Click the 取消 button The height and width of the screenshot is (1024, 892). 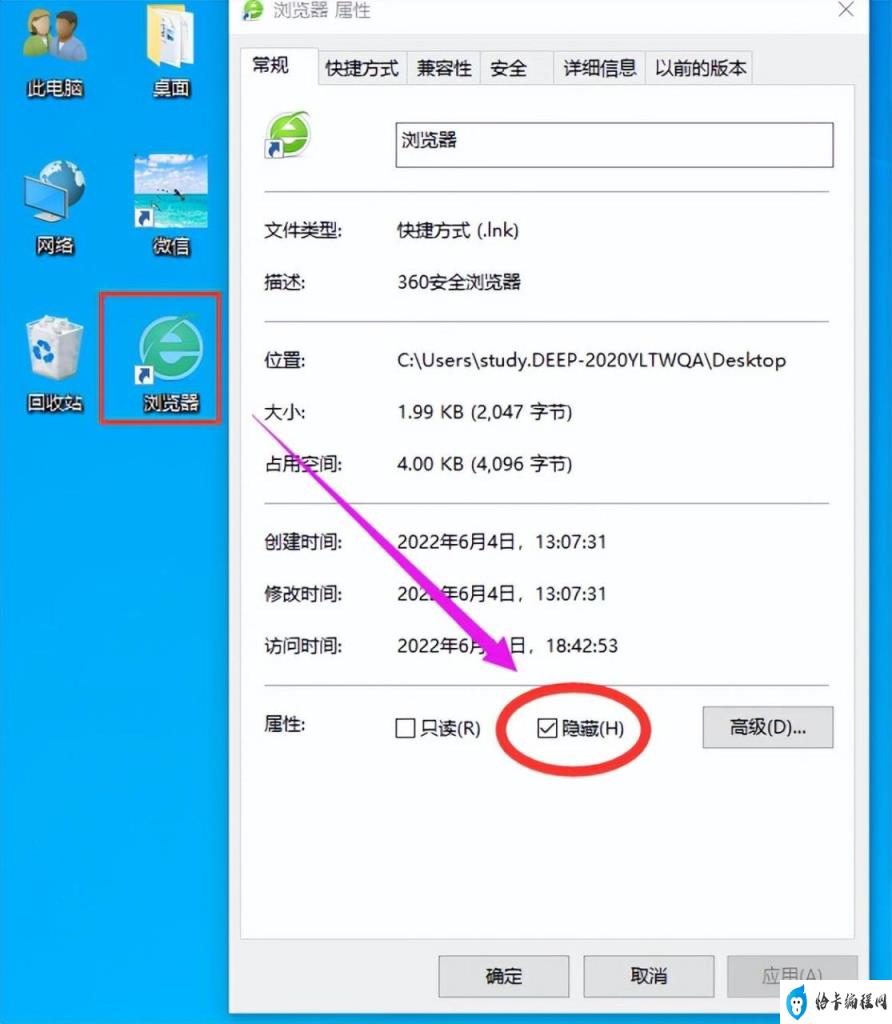648,976
